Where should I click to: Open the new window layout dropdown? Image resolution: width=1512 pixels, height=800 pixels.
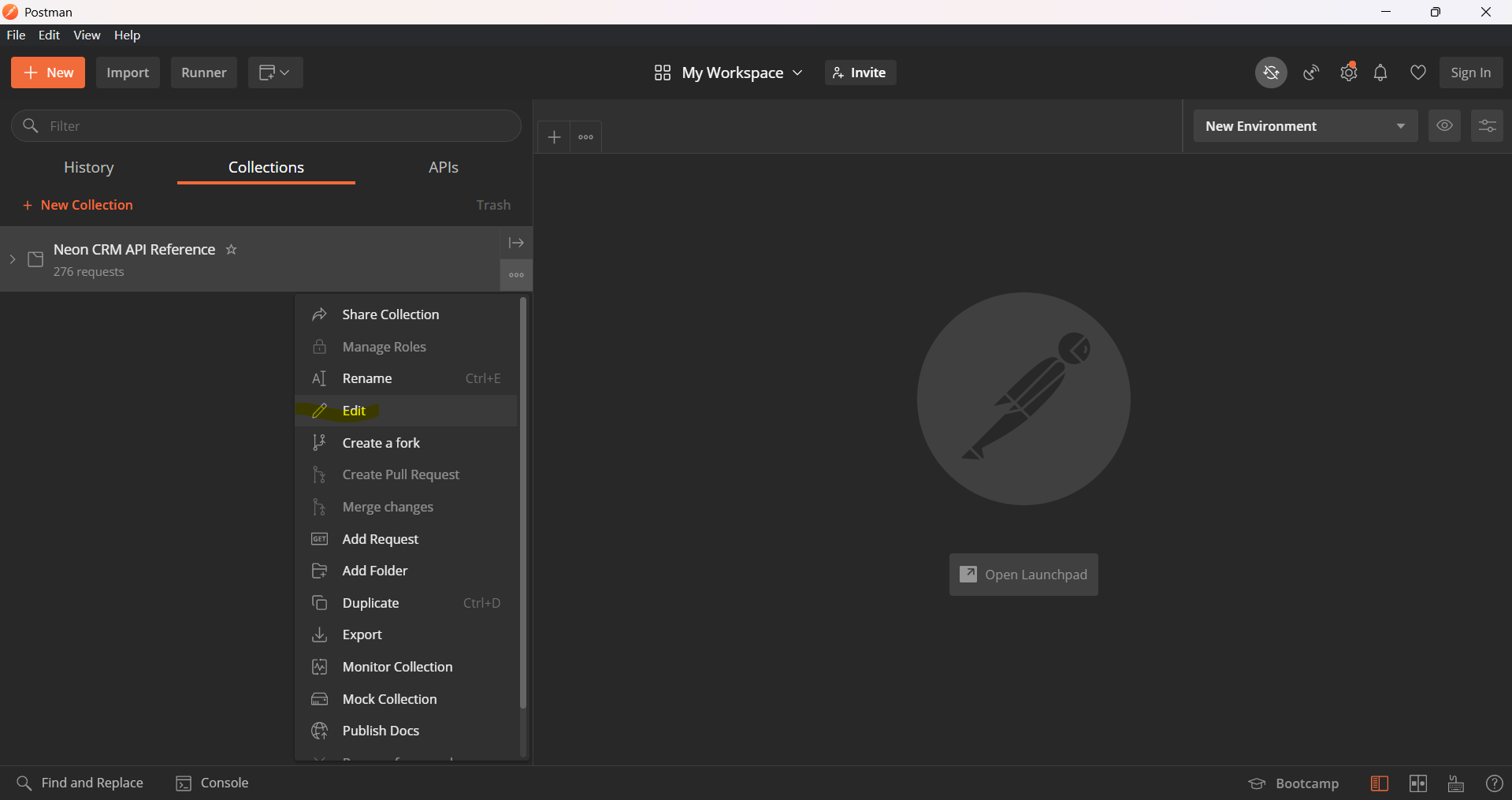coord(276,73)
